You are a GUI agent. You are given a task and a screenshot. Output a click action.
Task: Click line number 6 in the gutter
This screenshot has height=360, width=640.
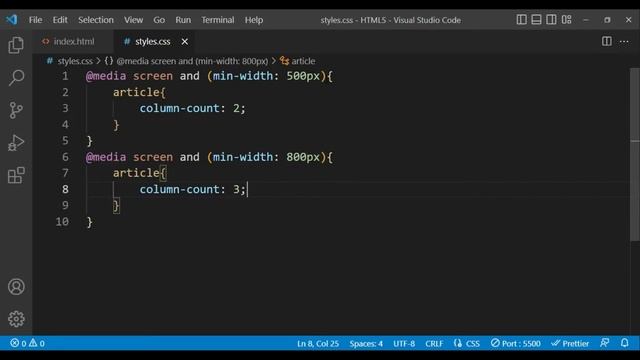point(65,157)
